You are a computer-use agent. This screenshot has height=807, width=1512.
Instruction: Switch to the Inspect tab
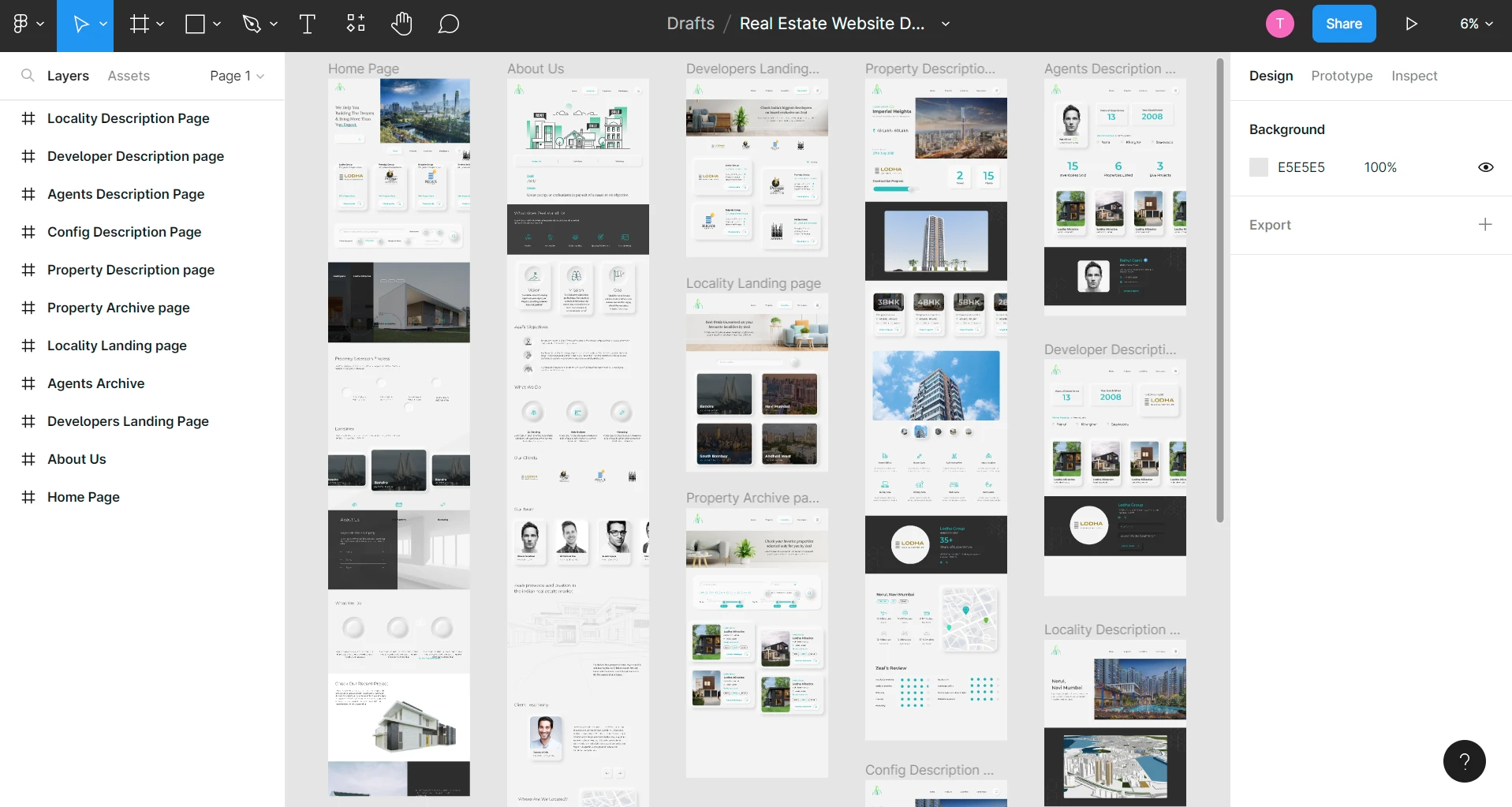(1414, 76)
